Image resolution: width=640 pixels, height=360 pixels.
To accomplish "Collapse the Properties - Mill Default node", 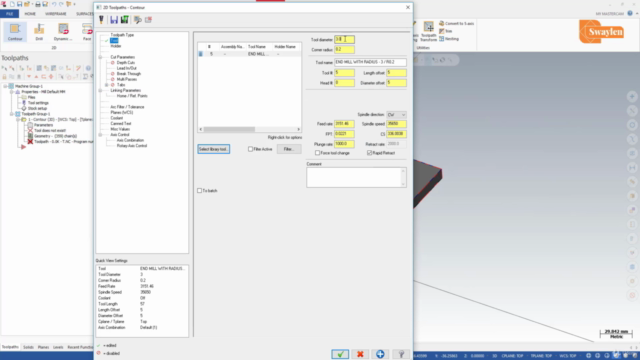I will pyautogui.click(x=11, y=92).
